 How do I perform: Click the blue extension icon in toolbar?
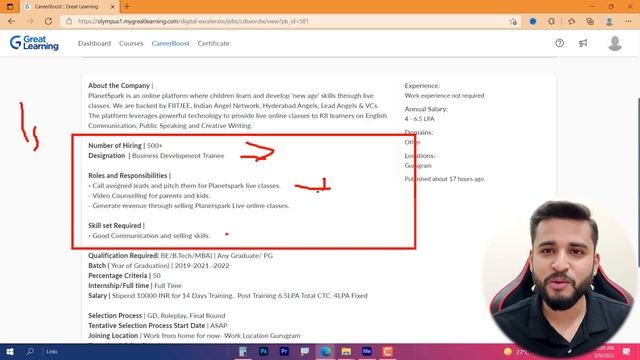(533, 21)
